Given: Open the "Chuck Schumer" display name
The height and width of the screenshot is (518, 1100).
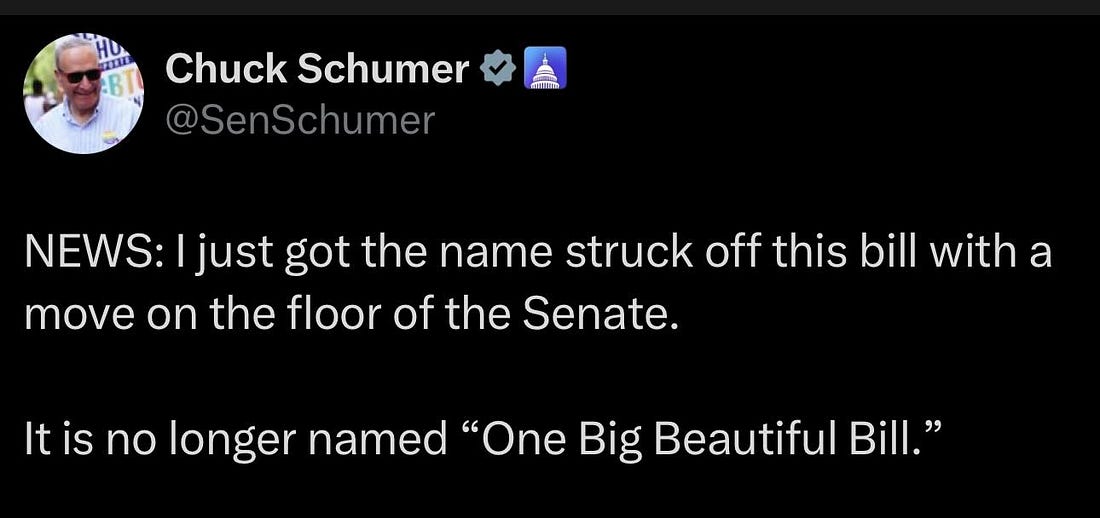Looking at the screenshot, I should (317, 69).
